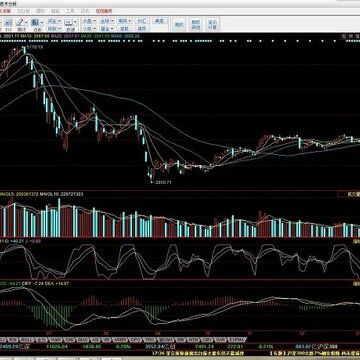Click the scrolling yellow news ticker text
This screenshot has width=360, height=360.
(x=198, y=353)
